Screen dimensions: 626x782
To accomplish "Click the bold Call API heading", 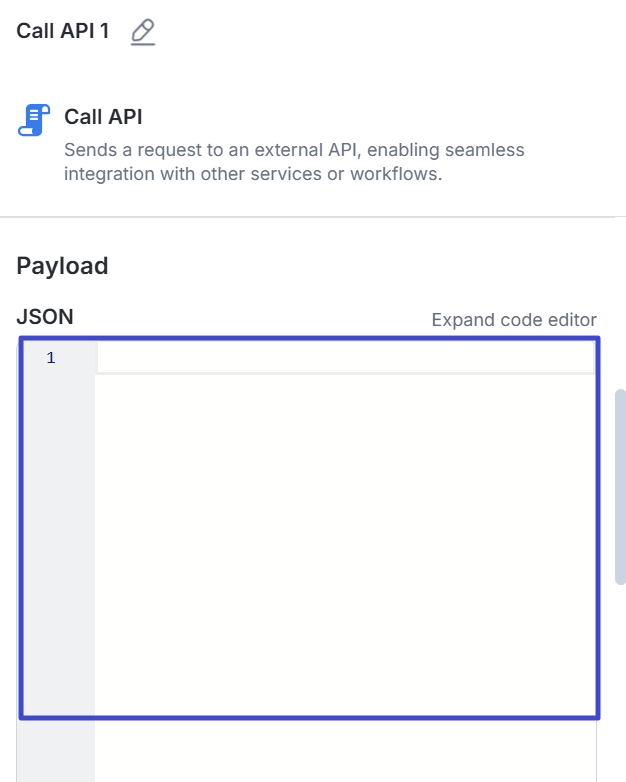I will pos(103,117).
